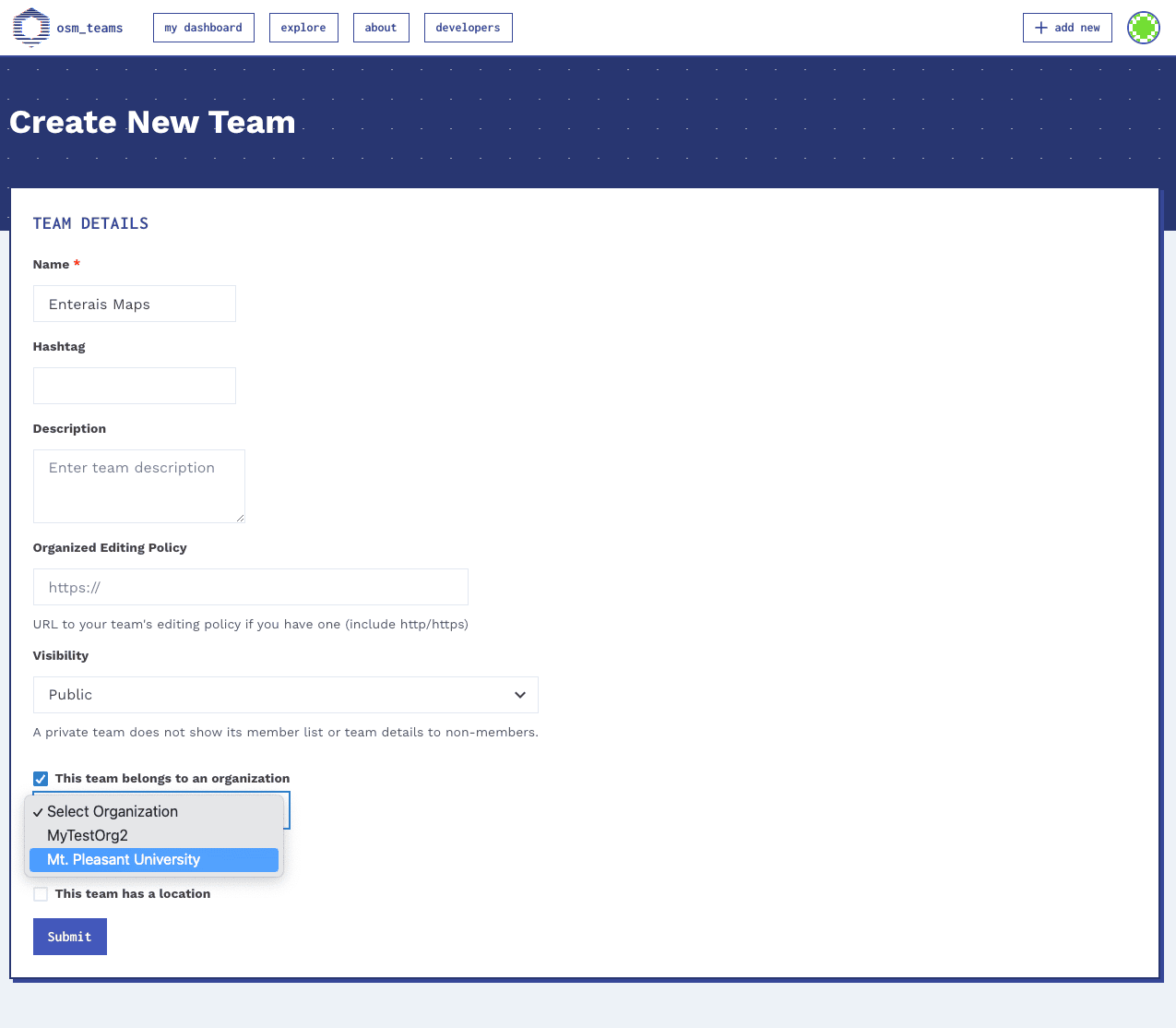Screen dimensions: 1176x1028
Task: Choose 'MyTestOrg2' in the organization dropdown
Action: 88,835
